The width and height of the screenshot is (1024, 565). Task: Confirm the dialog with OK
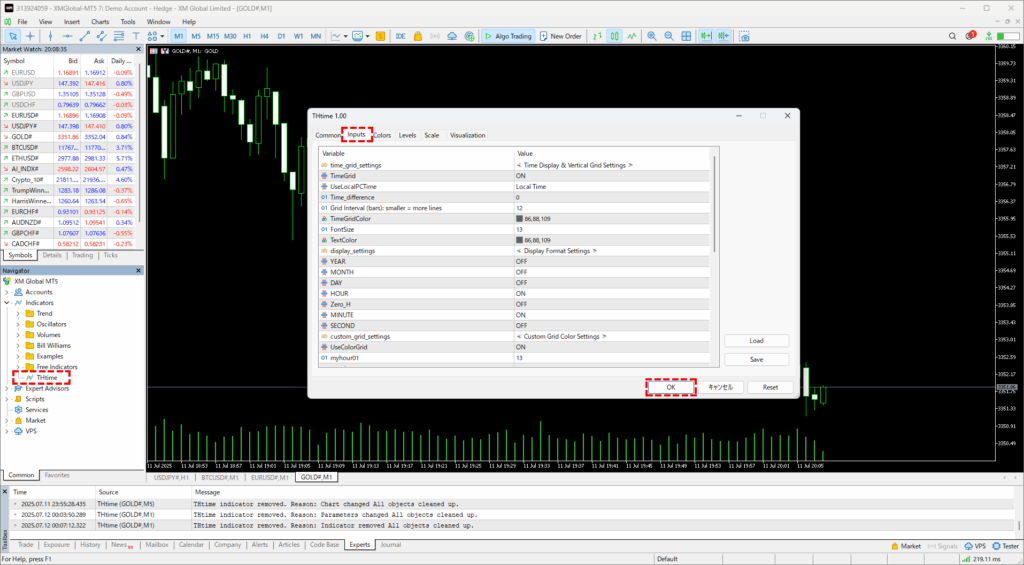point(671,387)
